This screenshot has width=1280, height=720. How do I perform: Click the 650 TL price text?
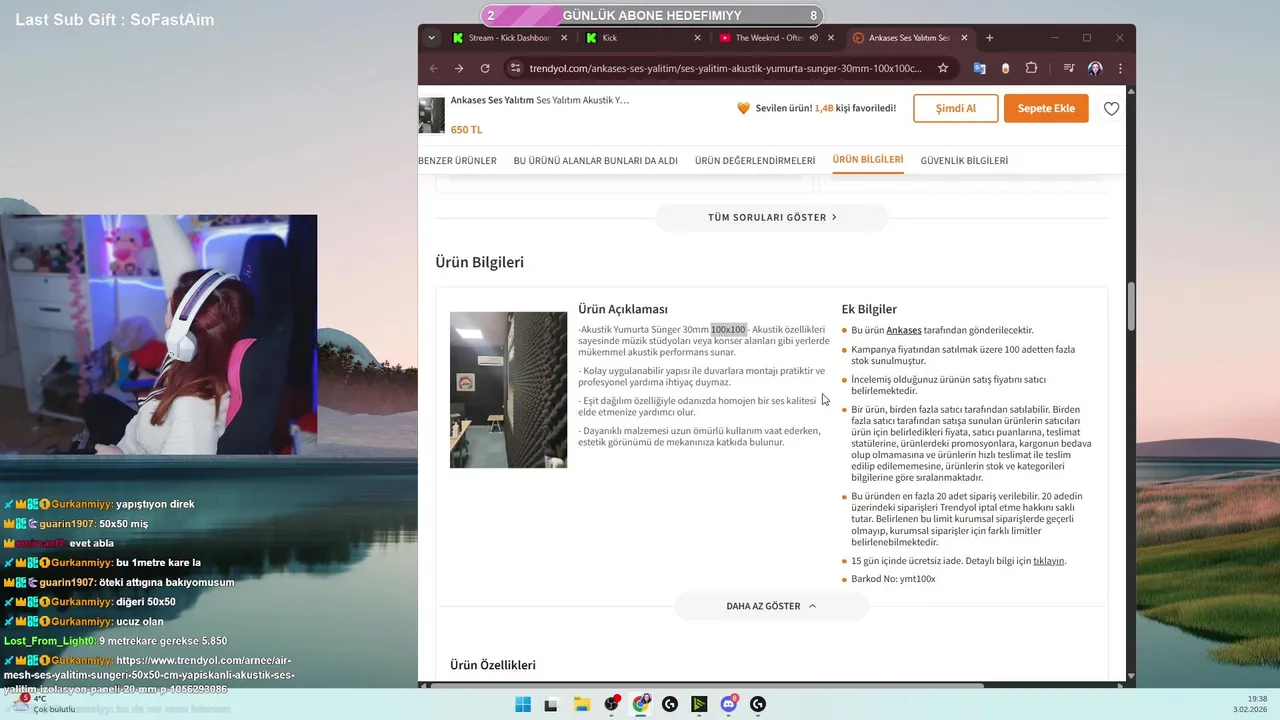[466, 130]
